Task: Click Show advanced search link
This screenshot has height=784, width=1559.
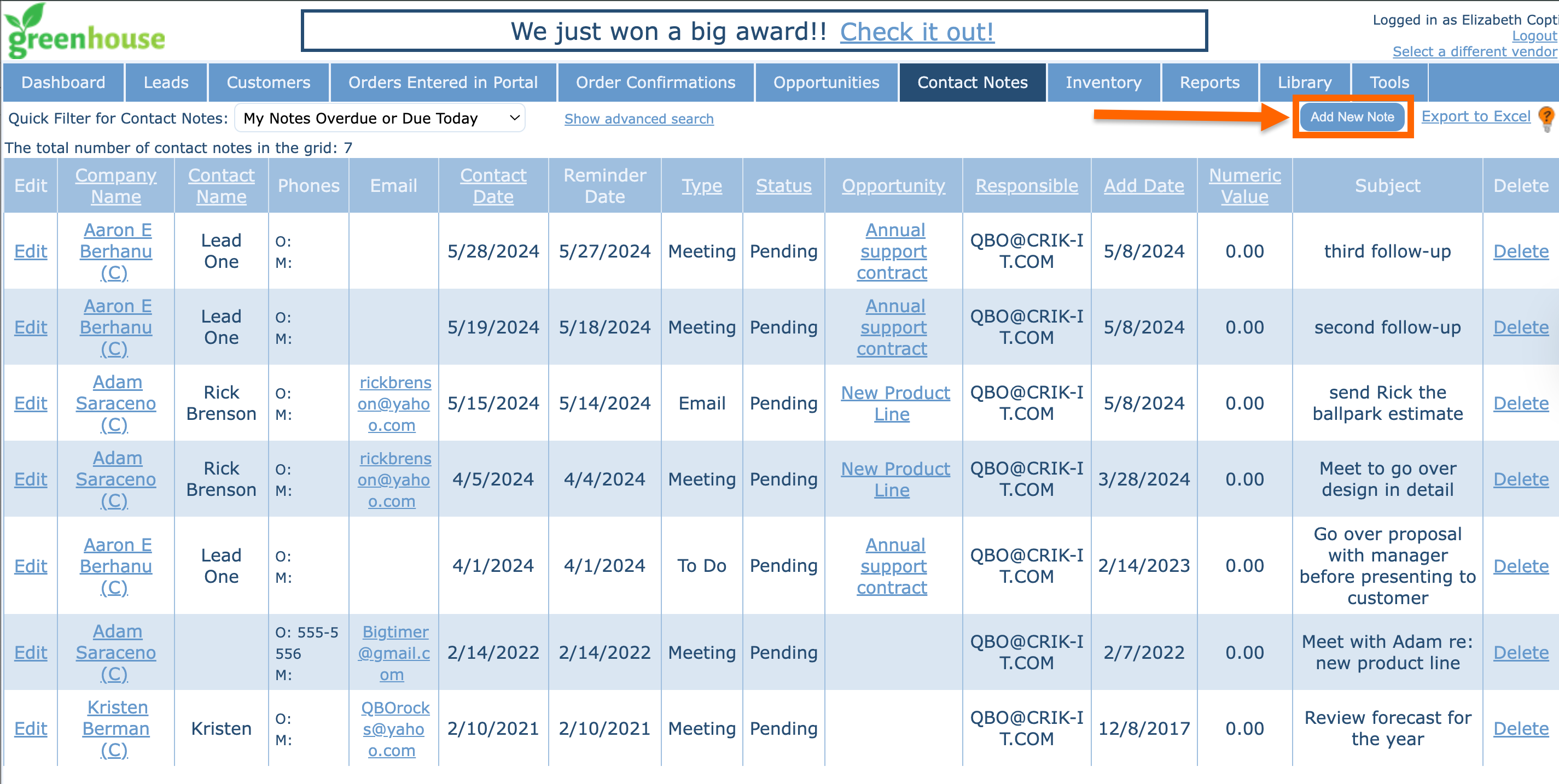Action: 638,119
